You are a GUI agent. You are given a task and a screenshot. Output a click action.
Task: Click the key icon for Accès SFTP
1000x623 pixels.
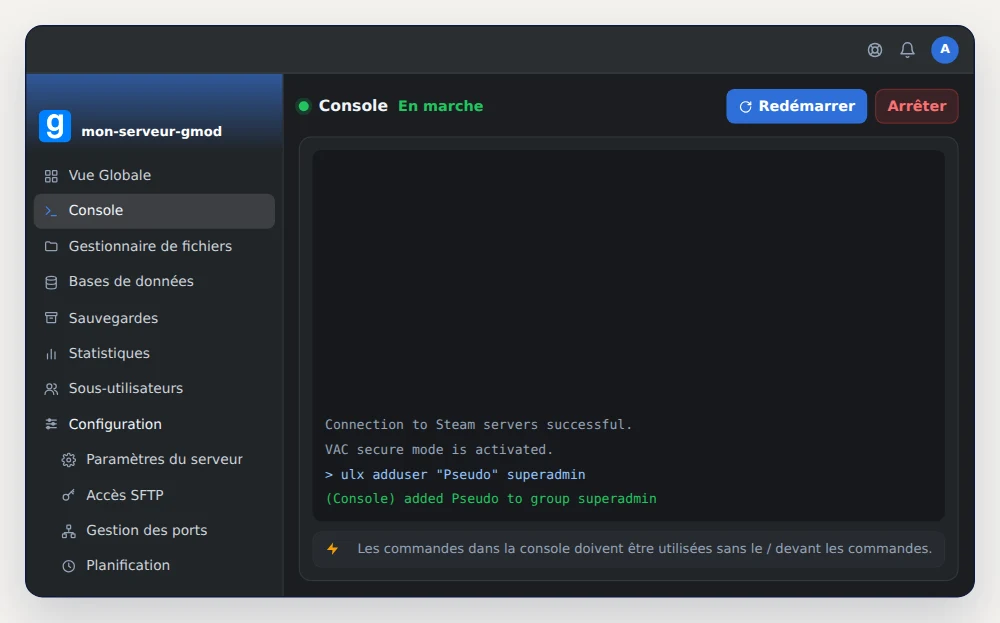pos(68,495)
